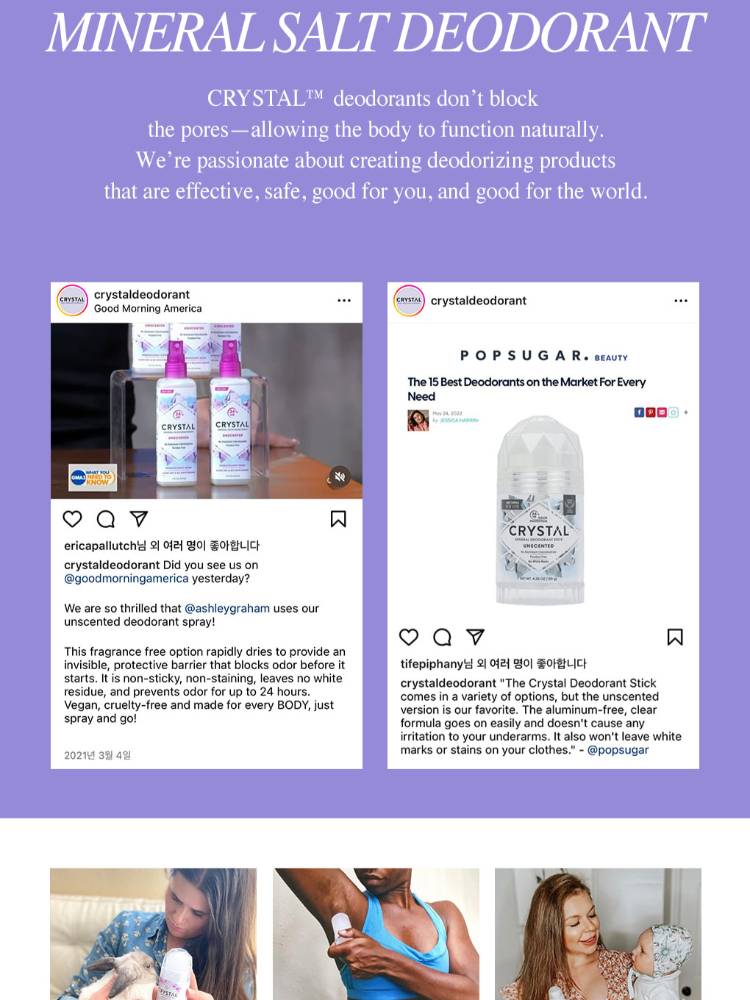Share the Good Morning America post
The width and height of the screenshot is (750, 1000).
tap(139, 518)
